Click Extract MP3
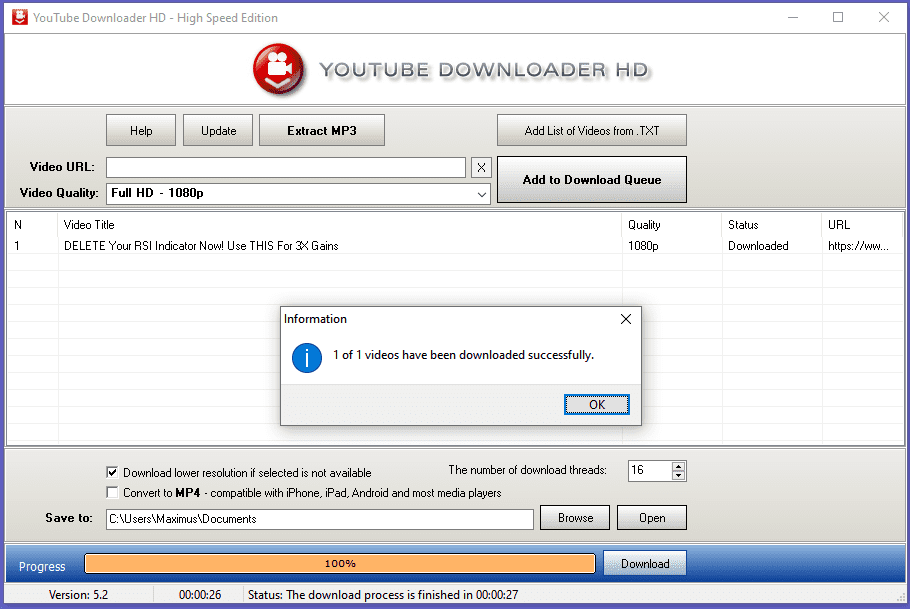The height and width of the screenshot is (609, 910). pyautogui.click(x=322, y=131)
